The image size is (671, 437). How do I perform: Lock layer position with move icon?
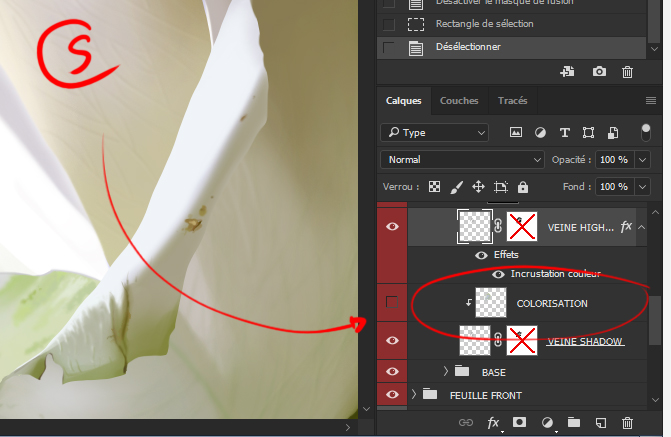tap(478, 187)
